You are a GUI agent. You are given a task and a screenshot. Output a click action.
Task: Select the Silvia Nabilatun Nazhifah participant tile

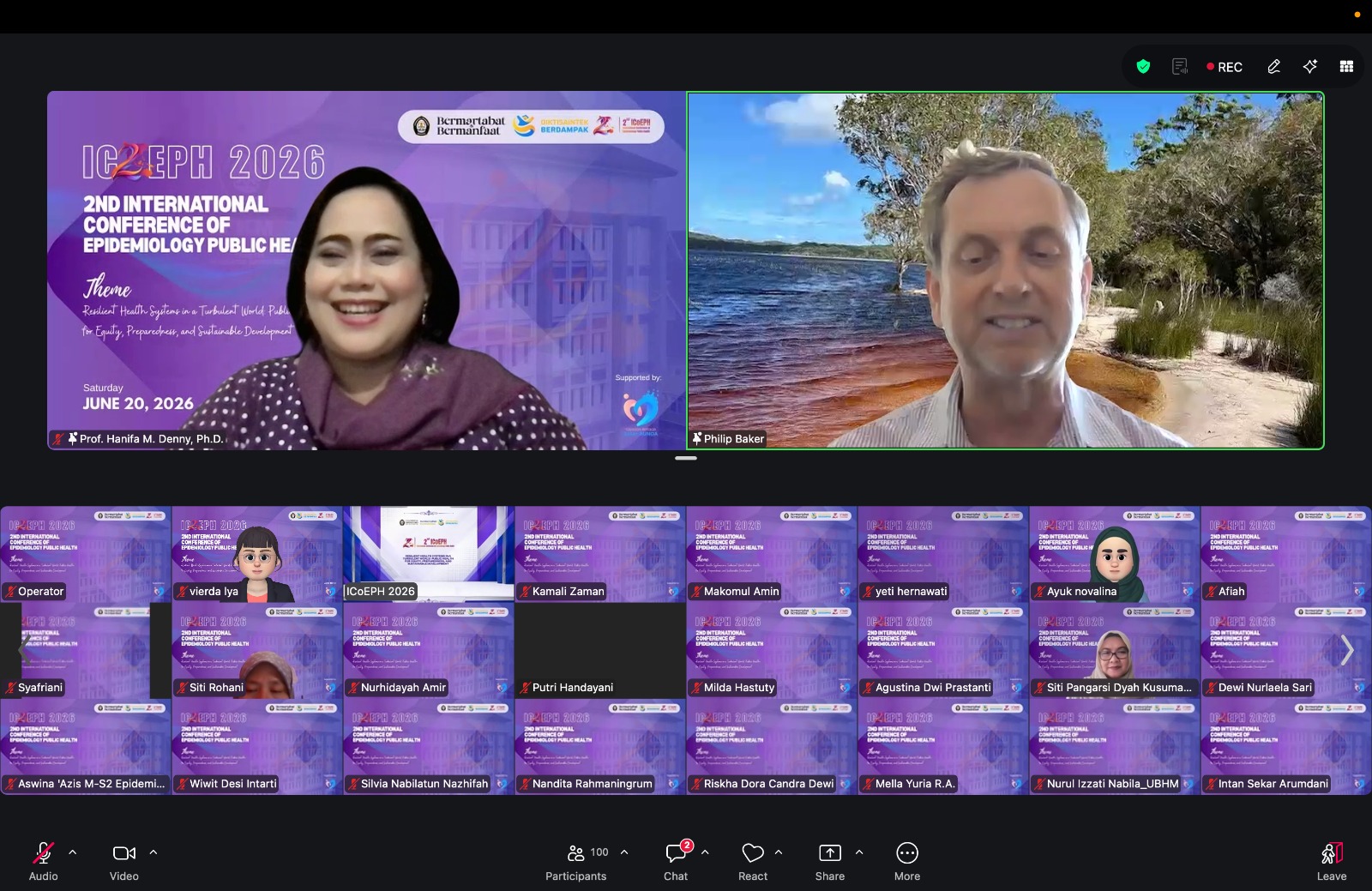[x=429, y=746]
